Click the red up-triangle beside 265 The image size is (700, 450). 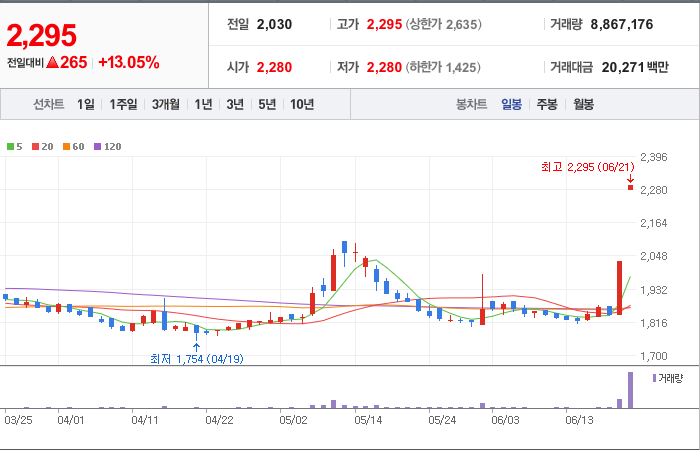tap(53, 63)
